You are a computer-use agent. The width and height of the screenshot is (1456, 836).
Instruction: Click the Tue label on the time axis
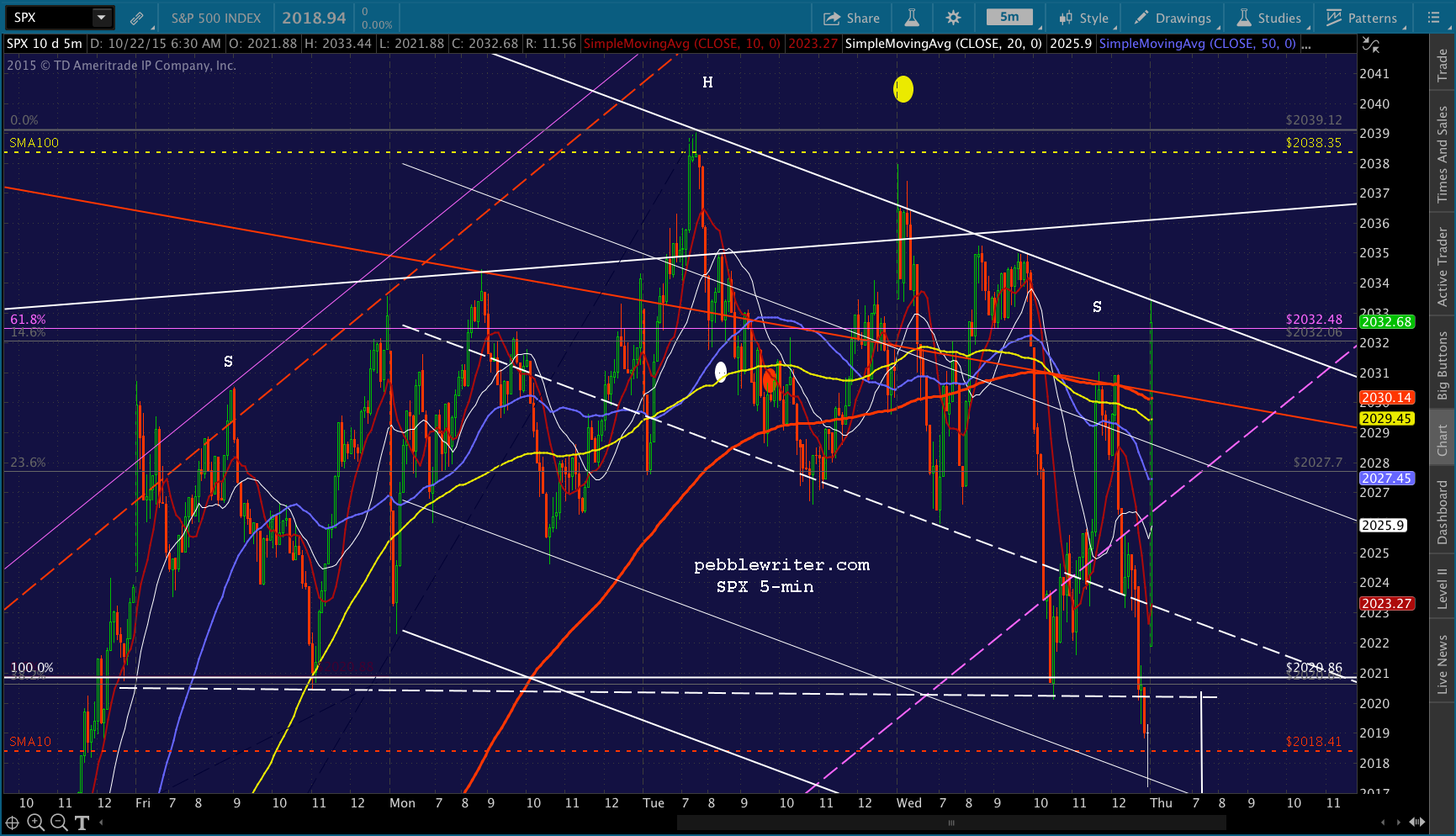click(x=654, y=803)
